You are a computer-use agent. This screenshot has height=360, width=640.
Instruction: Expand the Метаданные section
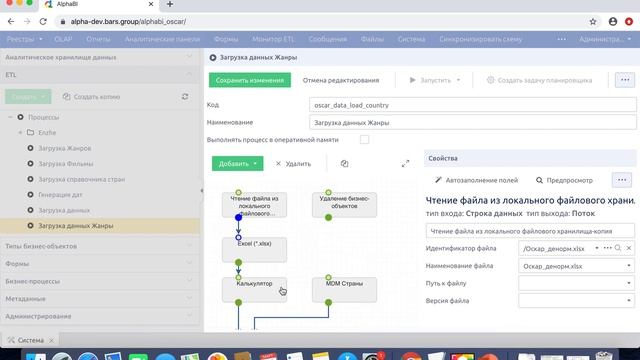pos(100,299)
